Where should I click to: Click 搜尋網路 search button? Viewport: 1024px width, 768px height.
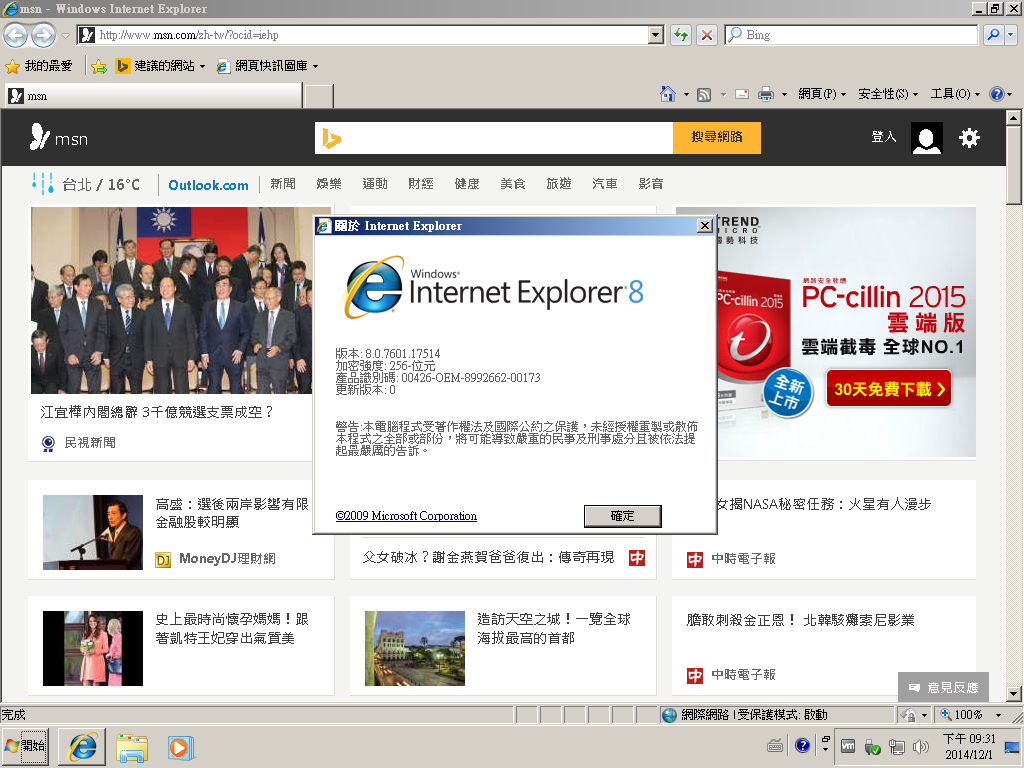tap(716, 137)
